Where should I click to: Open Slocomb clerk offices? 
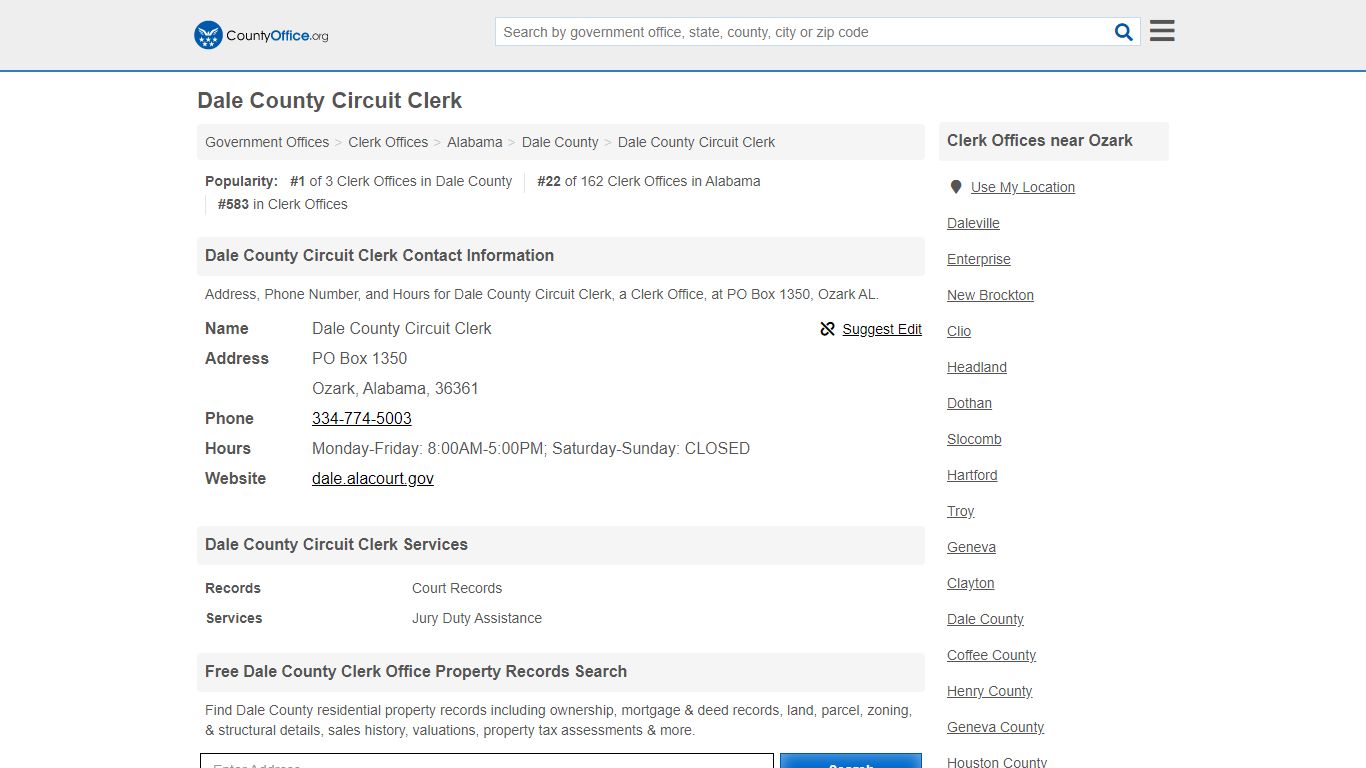click(x=974, y=439)
